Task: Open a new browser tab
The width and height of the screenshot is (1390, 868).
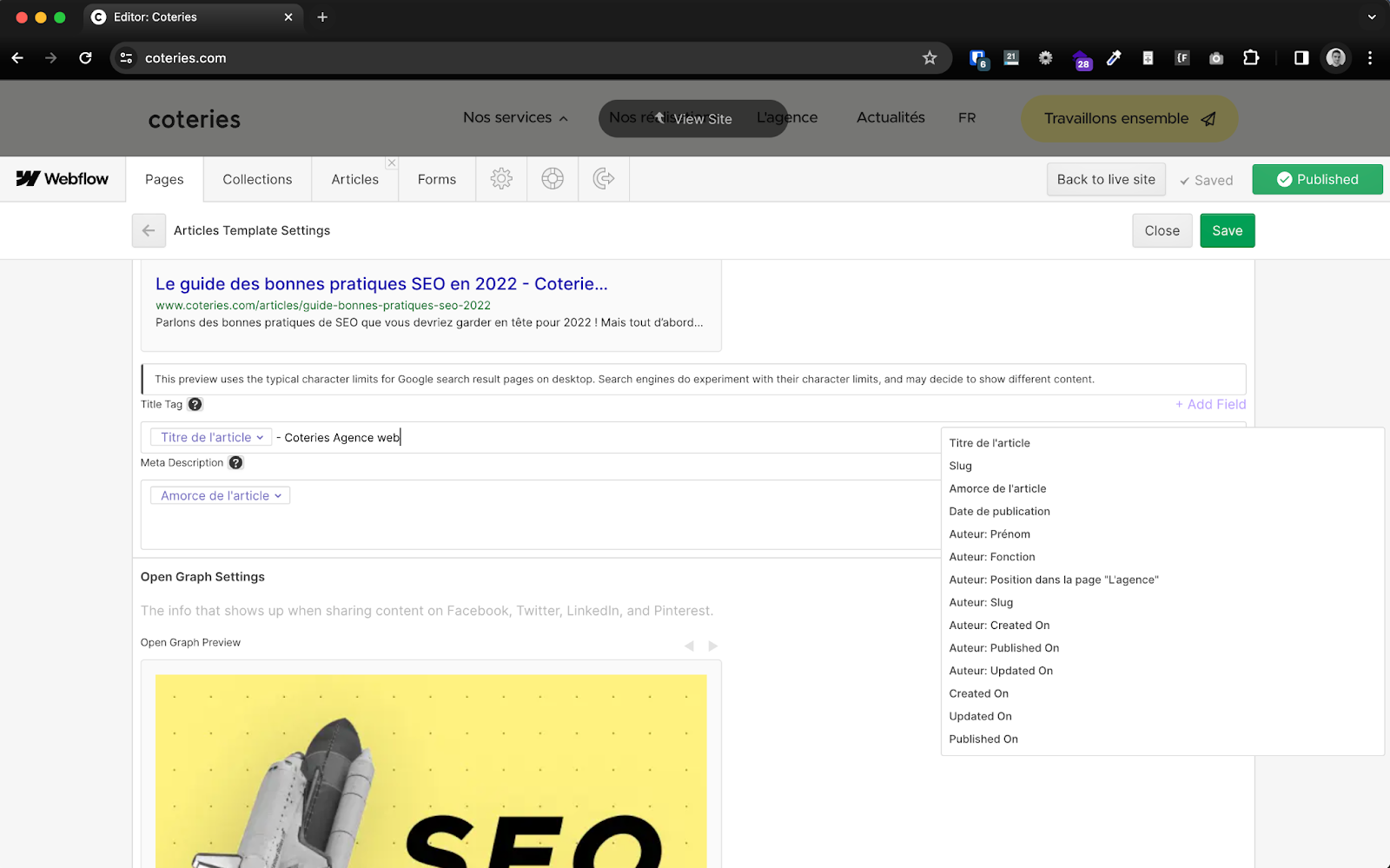Action: click(x=322, y=17)
